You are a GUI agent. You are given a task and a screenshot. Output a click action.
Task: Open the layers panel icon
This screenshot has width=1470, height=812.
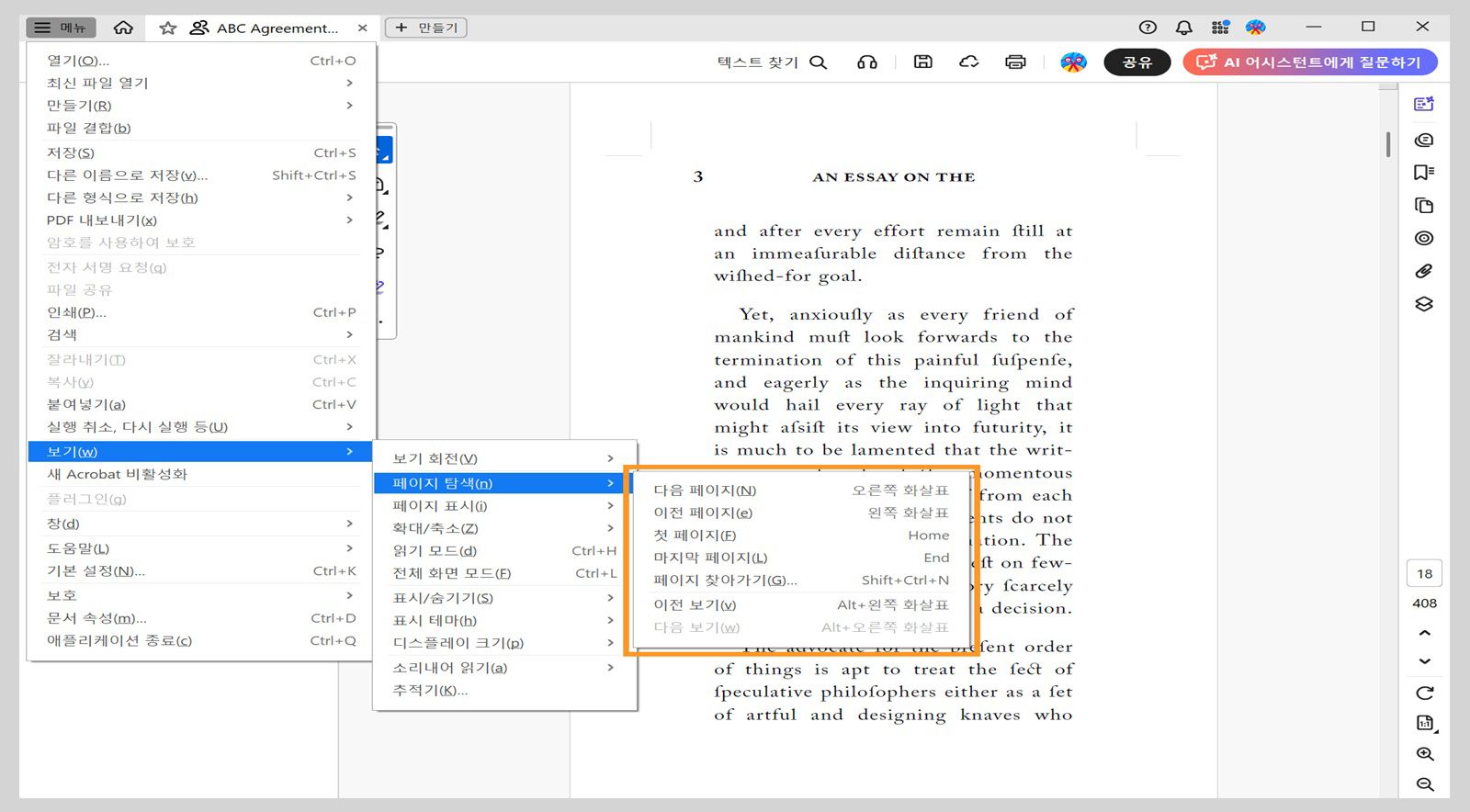point(1424,304)
